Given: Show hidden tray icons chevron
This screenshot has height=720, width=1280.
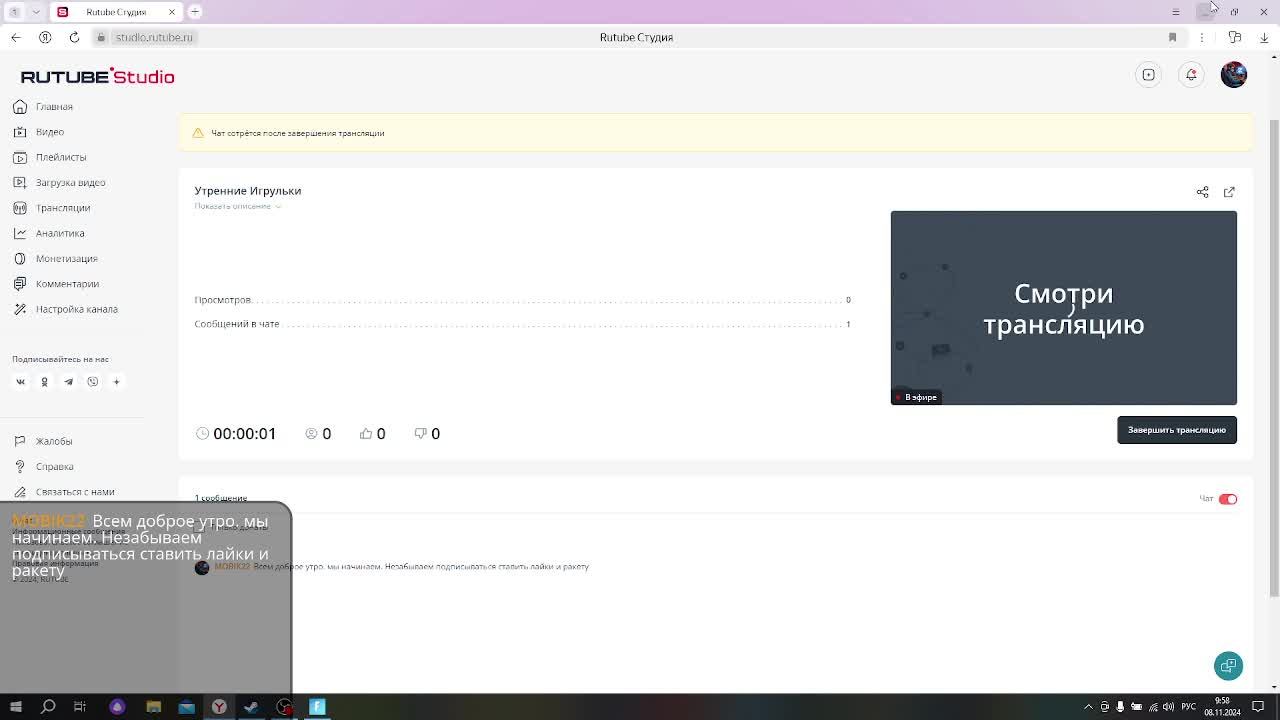Looking at the screenshot, I should (x=1088, y=707).
